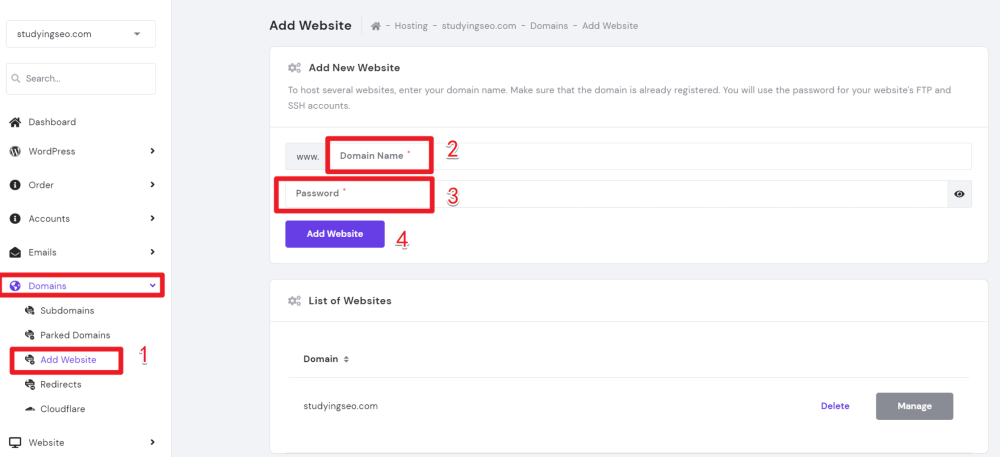Click the Parked Domains icon
This screenshot has width=1000, height=457.
(x=29, y=335)
